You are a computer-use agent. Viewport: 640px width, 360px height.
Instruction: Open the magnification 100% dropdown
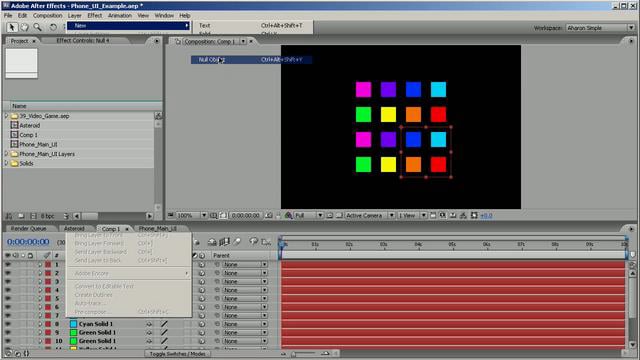[x=192, y=215]
